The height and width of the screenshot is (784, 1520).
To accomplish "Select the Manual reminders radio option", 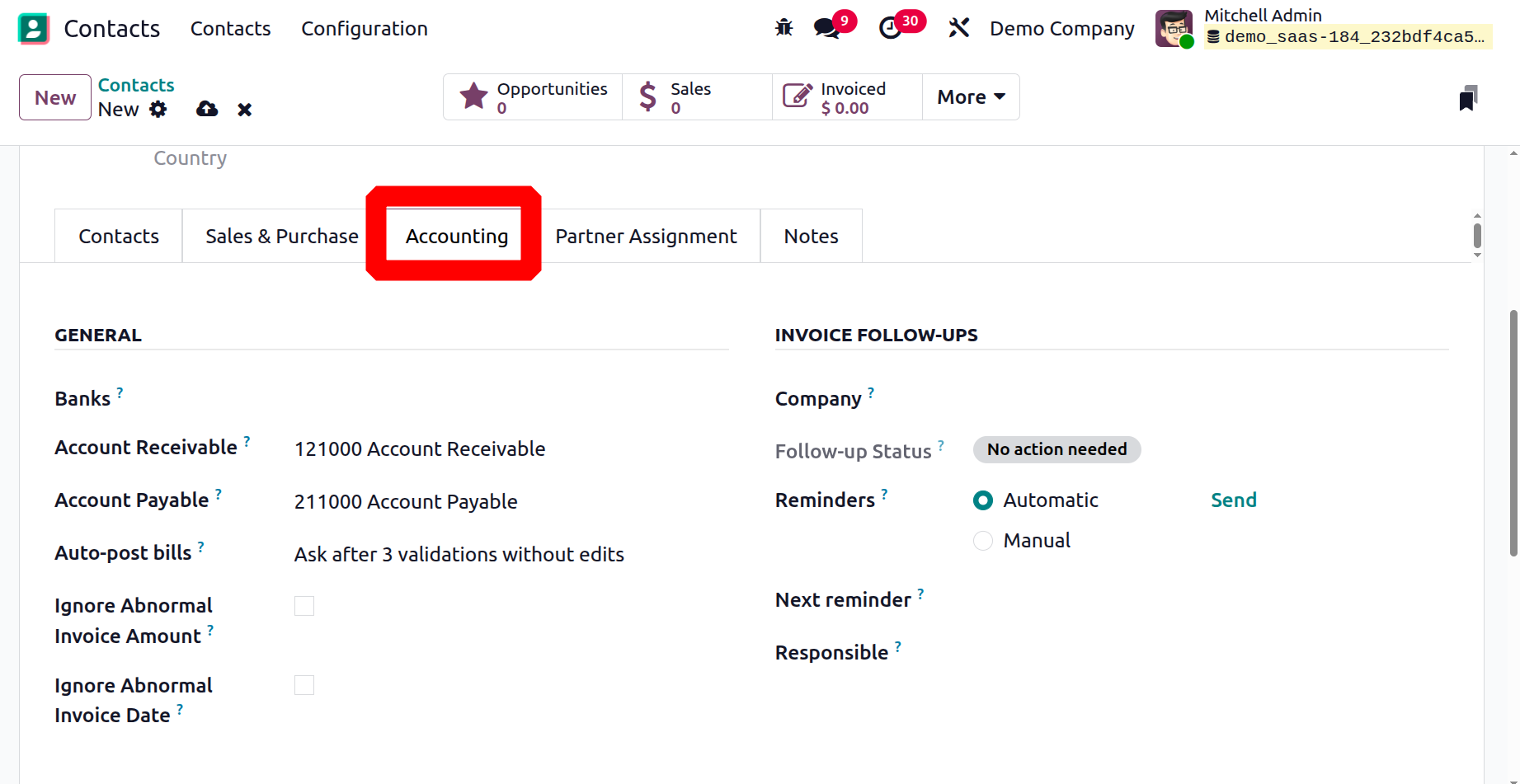I will click(x=983, y=541).
